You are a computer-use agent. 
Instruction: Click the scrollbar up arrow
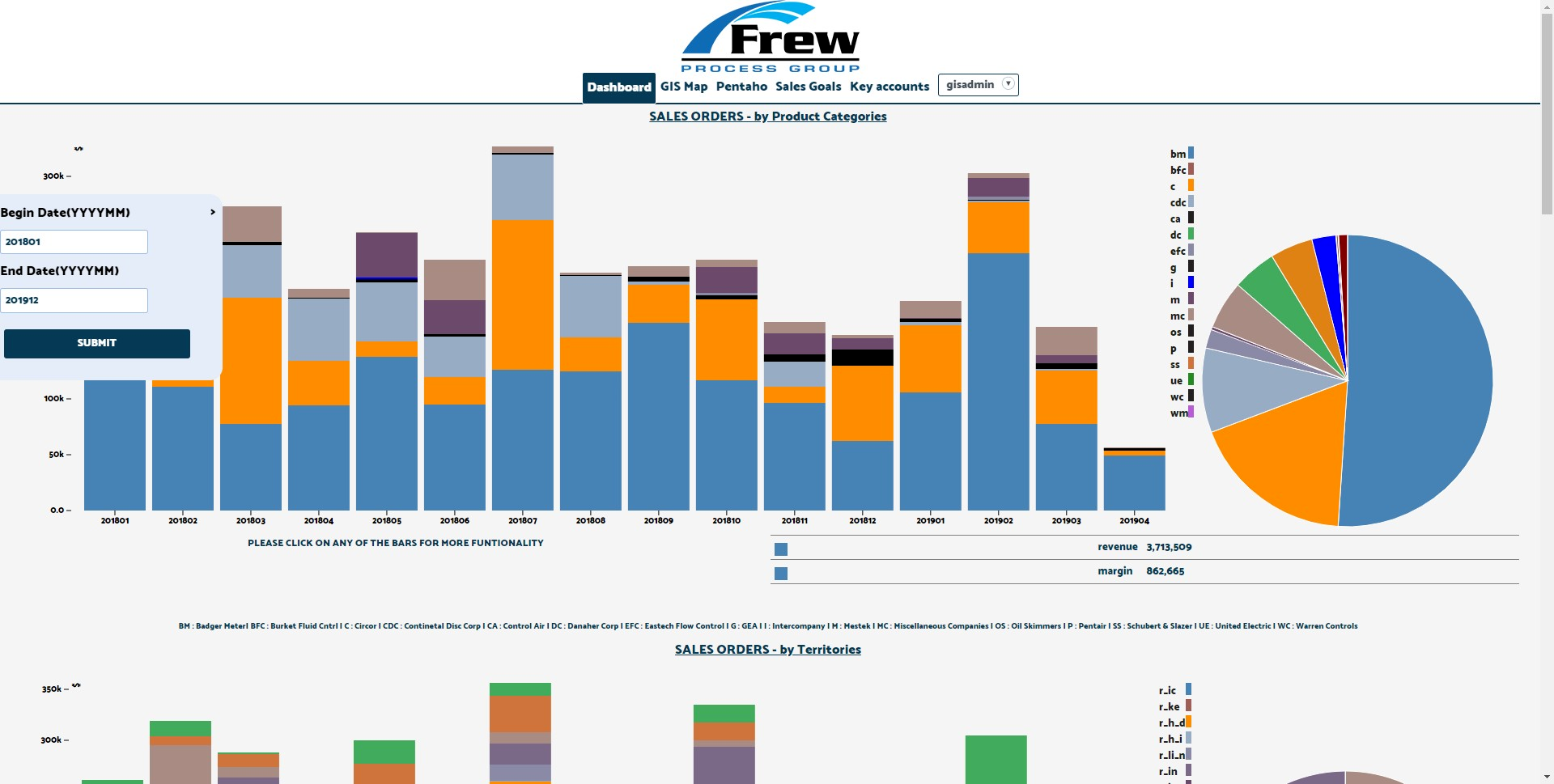(x=1547, y=6)
